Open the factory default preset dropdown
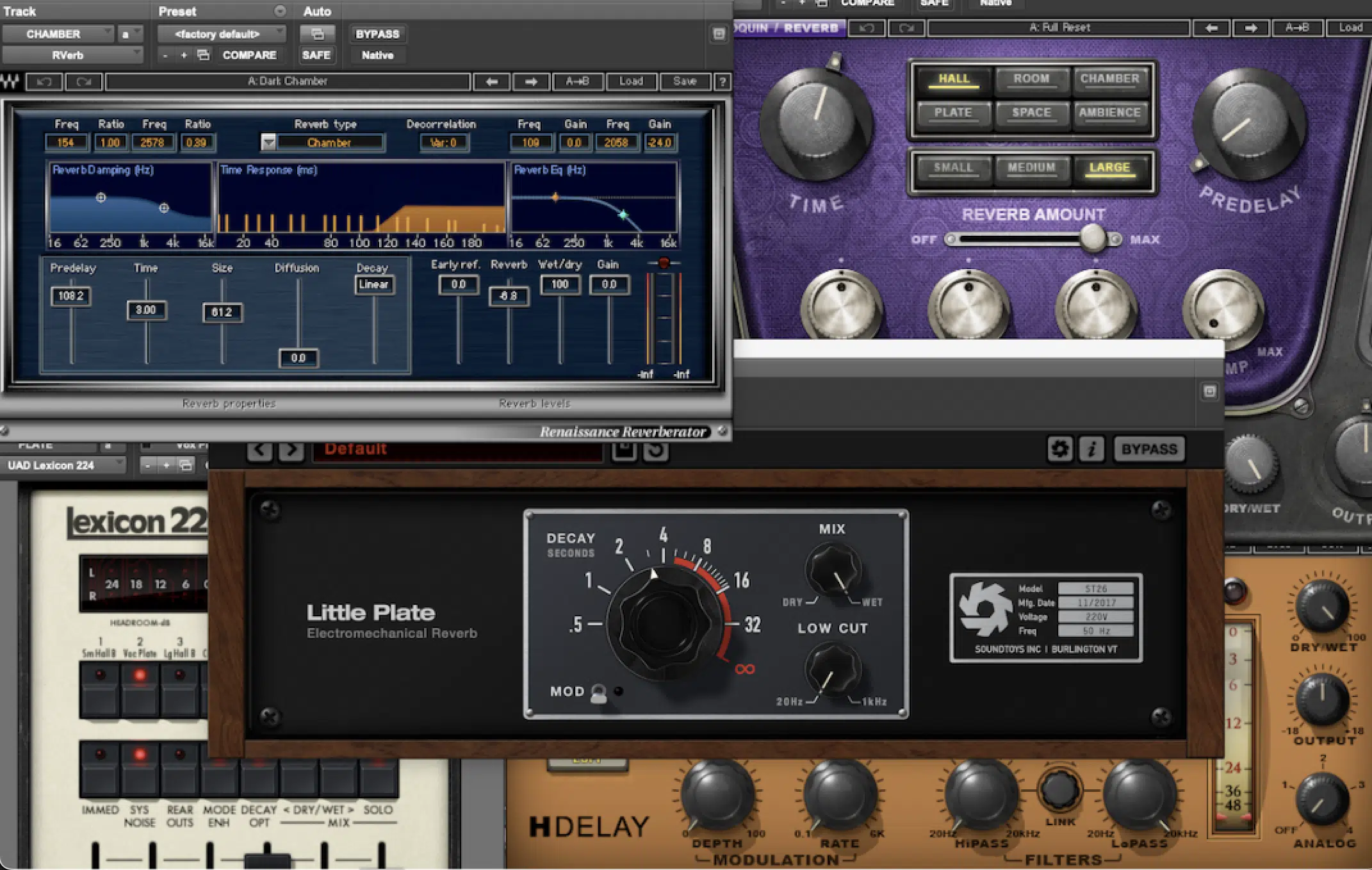This screenshot has height=870, width=1372. [222, 34]
